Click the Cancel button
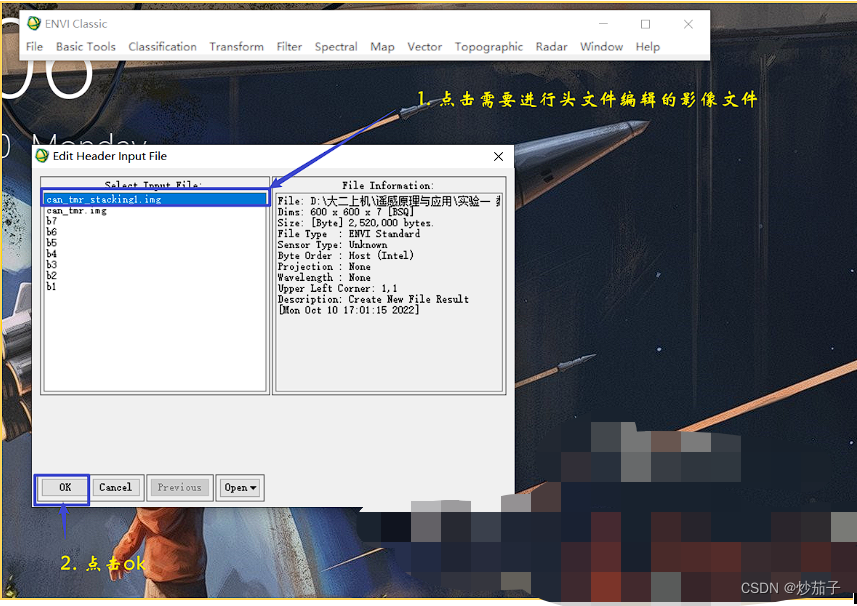 click(x=115, y=487)
